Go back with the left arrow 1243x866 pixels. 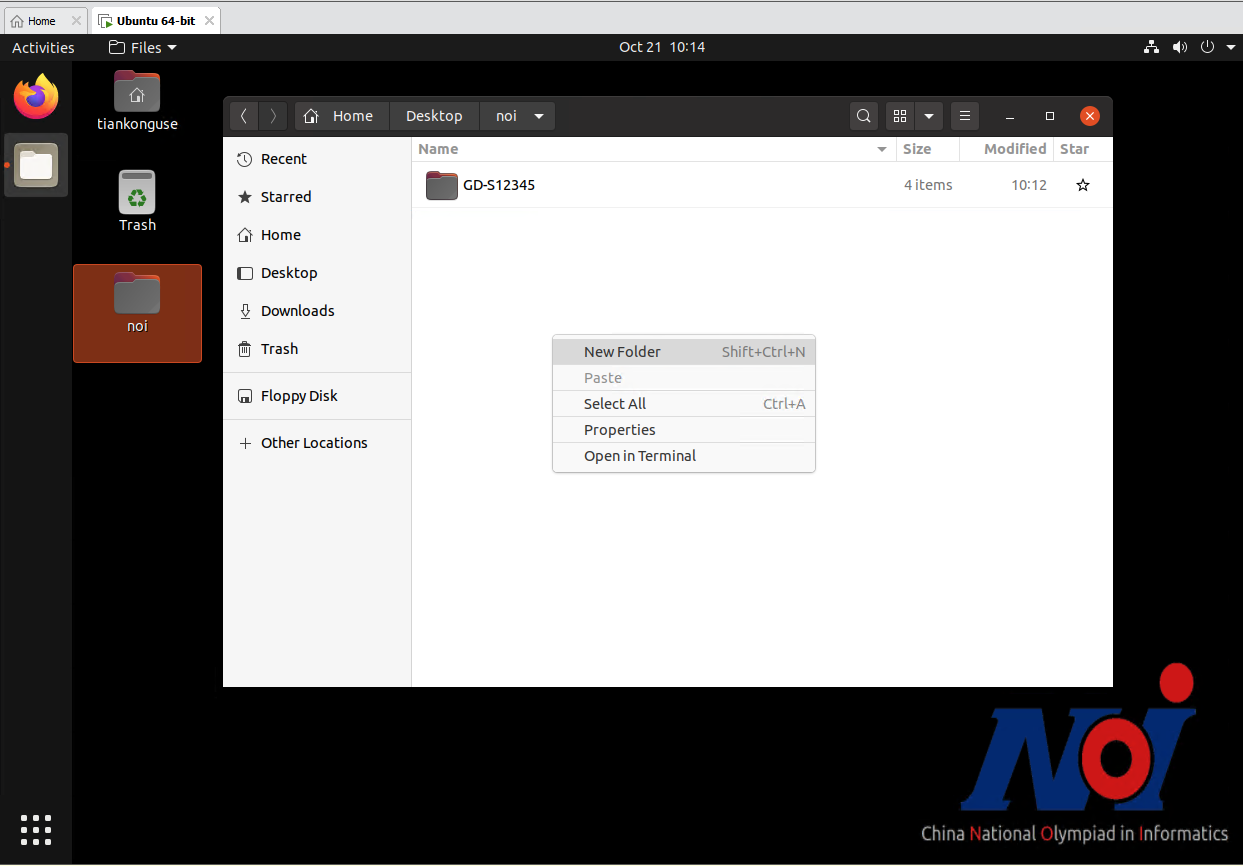click(244, 116)
